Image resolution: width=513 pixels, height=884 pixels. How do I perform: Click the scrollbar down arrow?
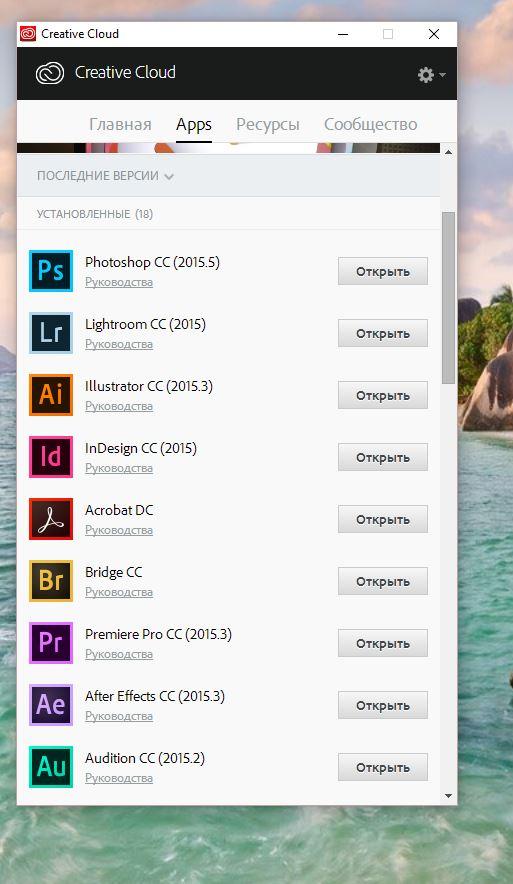pos(448,796)
